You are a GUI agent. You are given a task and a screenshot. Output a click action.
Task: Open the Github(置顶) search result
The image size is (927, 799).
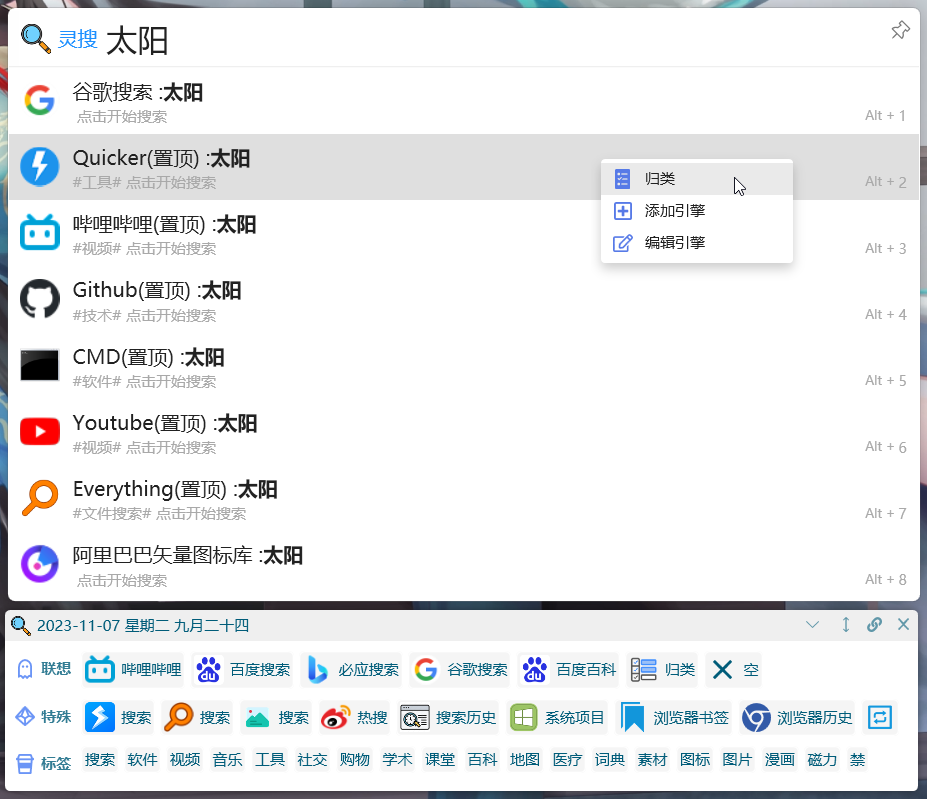[464, 299]
